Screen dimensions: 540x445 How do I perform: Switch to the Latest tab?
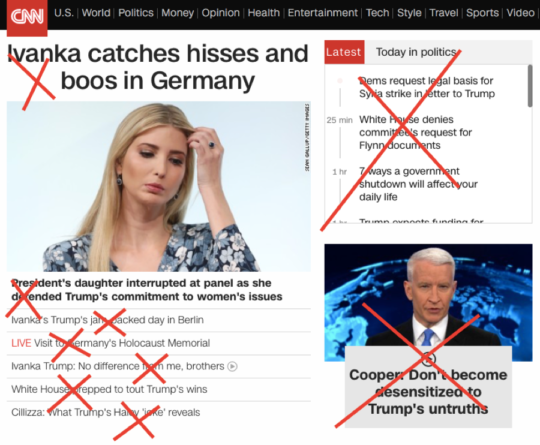click(344, 52)
